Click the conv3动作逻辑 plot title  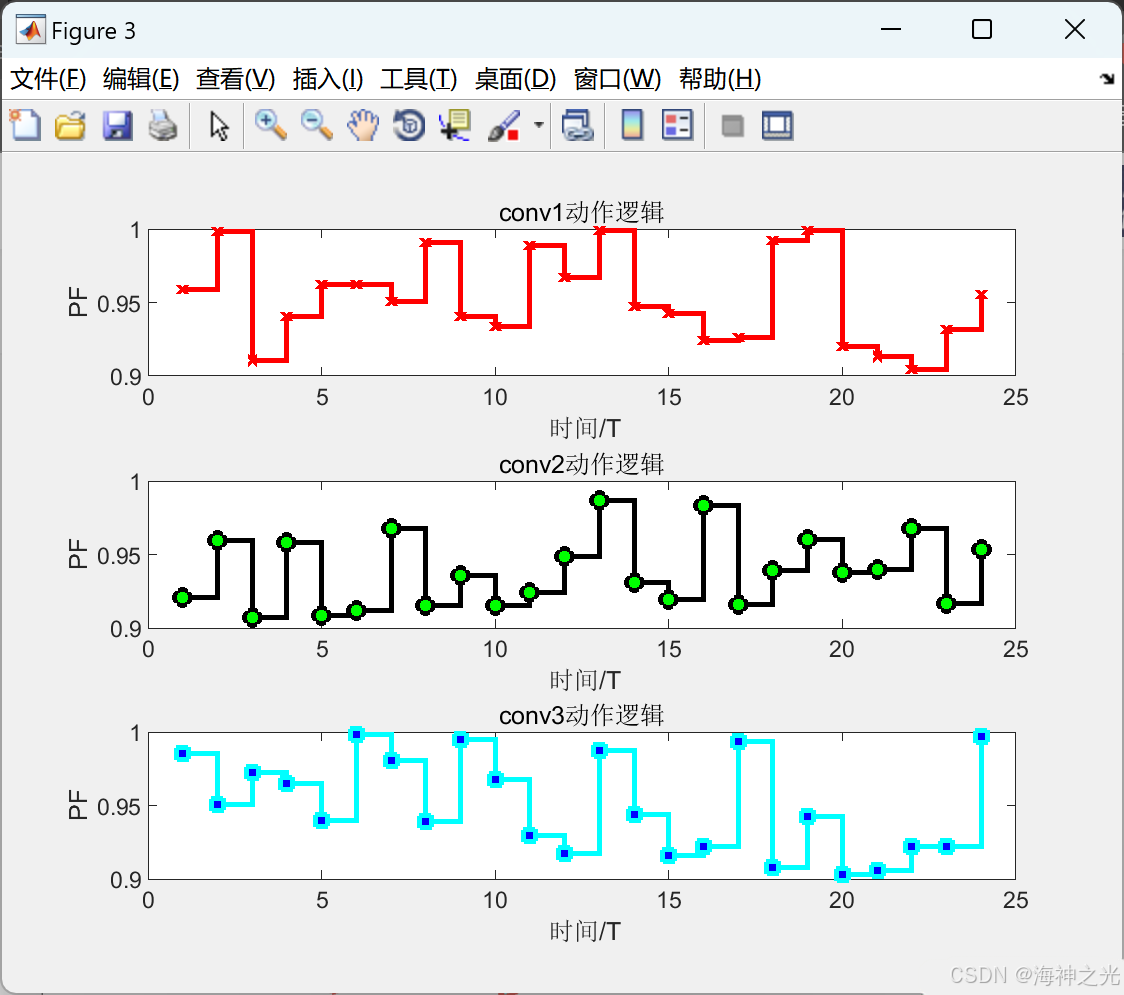click(581, 715)
